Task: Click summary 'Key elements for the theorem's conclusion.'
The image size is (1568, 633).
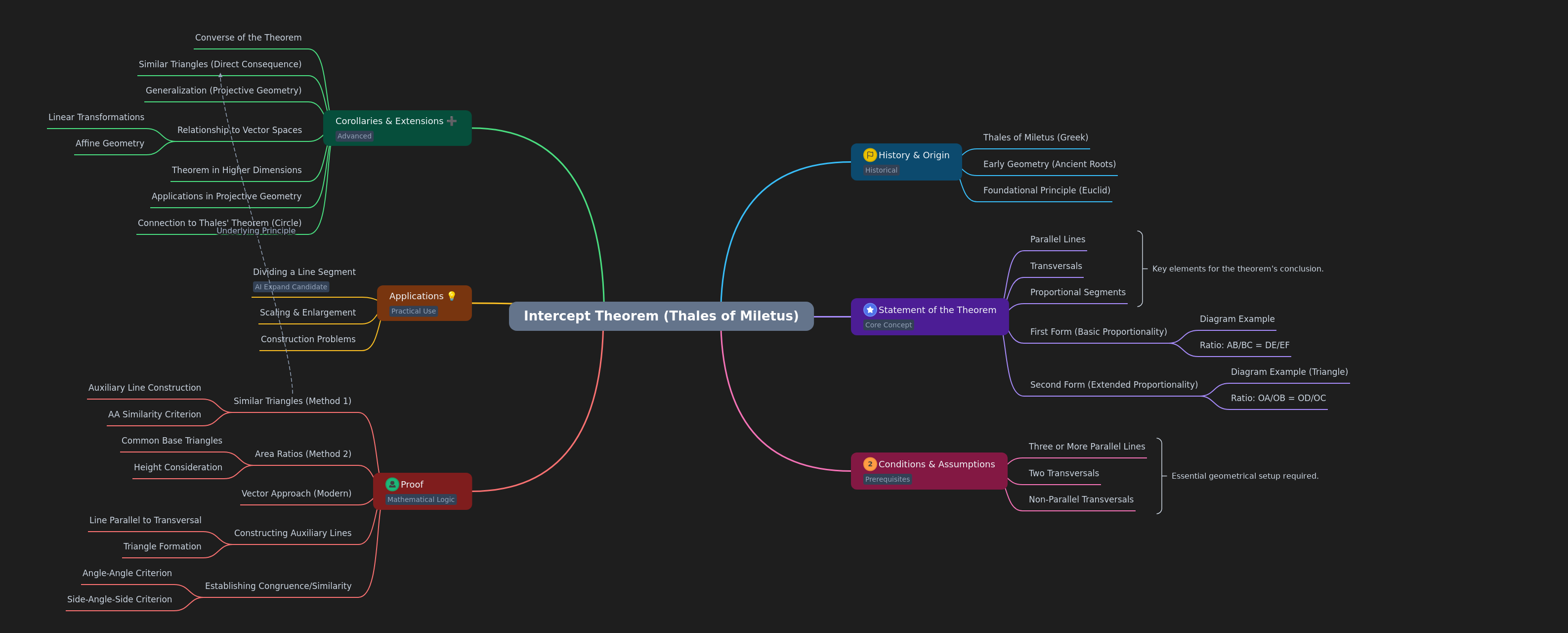Action: click(x=1237, y=269)
